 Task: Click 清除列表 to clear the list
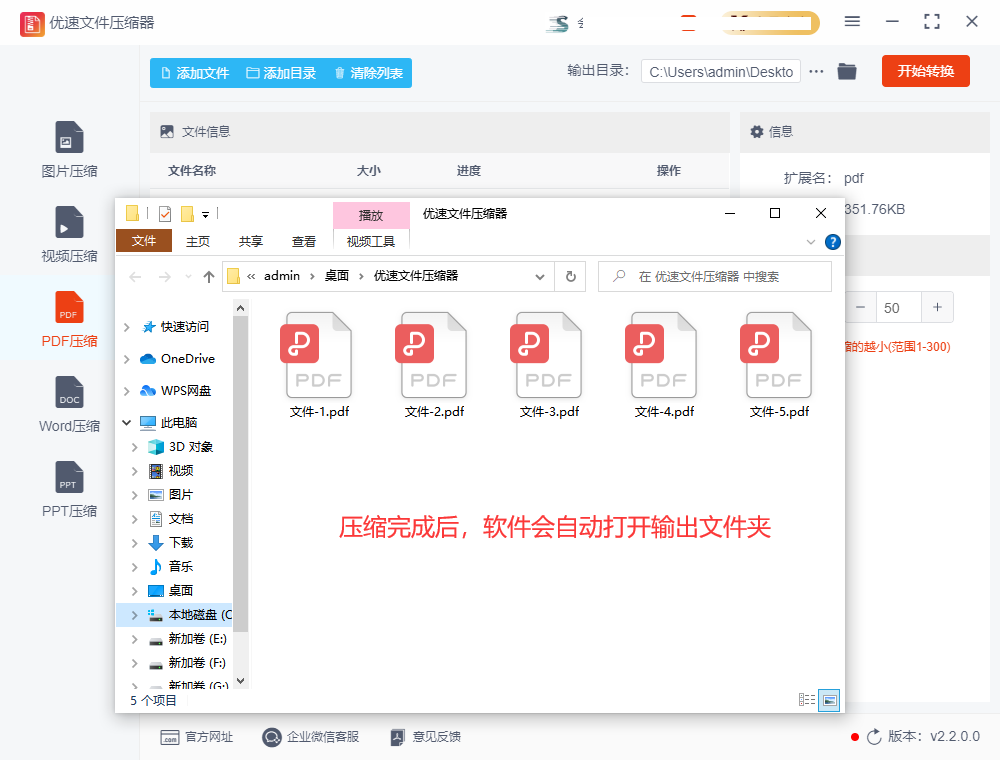(369, 73)
